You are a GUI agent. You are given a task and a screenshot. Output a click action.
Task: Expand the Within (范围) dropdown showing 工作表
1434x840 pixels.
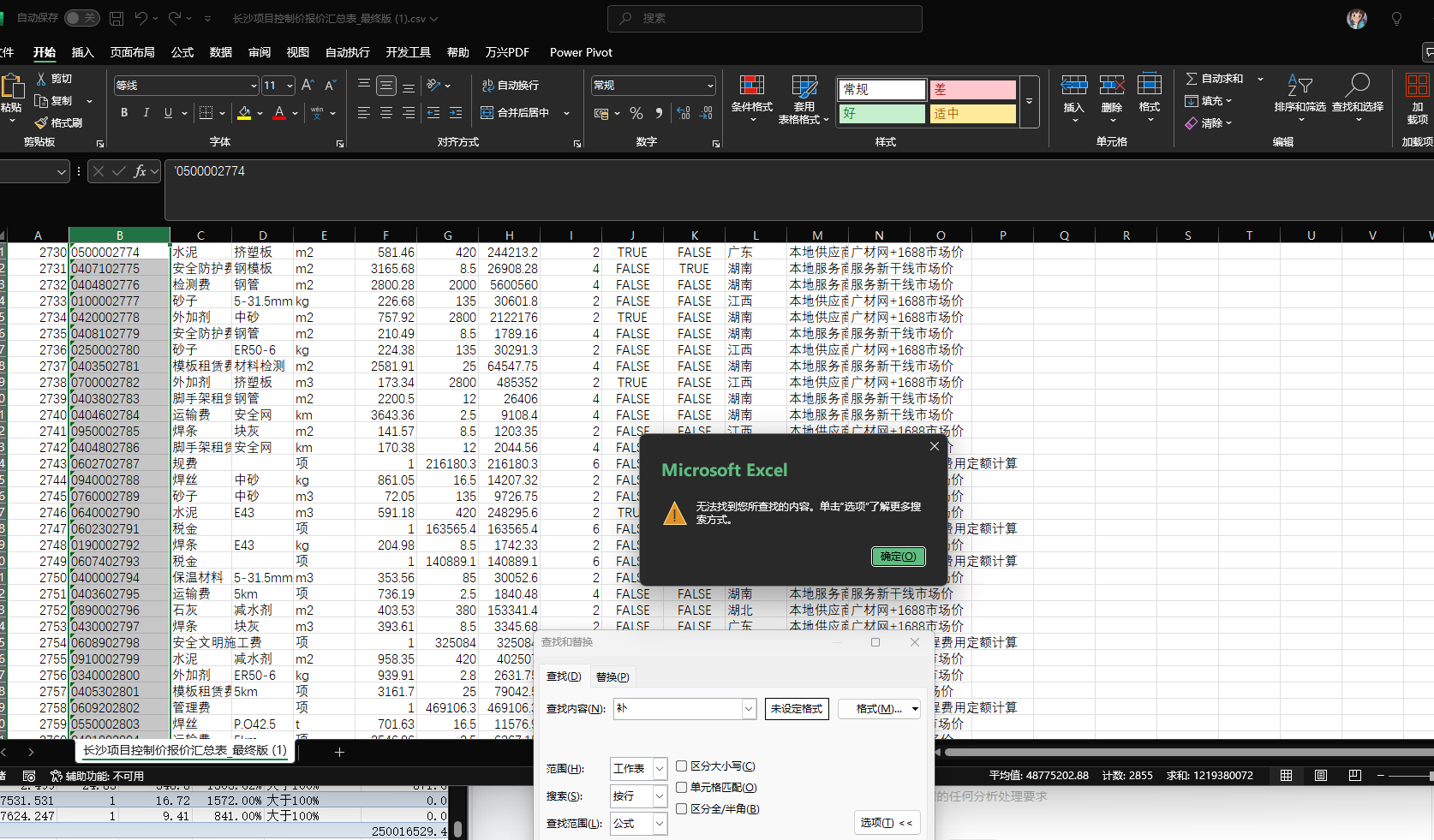point(660,769)
